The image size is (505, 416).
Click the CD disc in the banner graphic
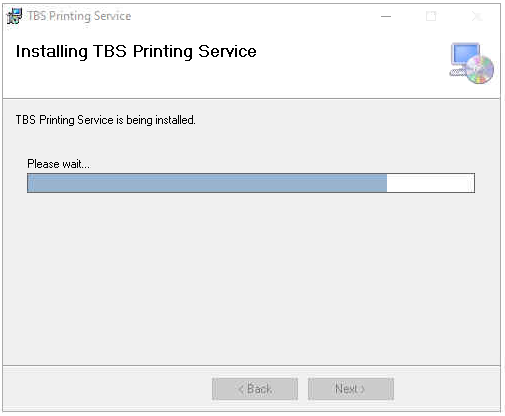click(x=479, y=70)
